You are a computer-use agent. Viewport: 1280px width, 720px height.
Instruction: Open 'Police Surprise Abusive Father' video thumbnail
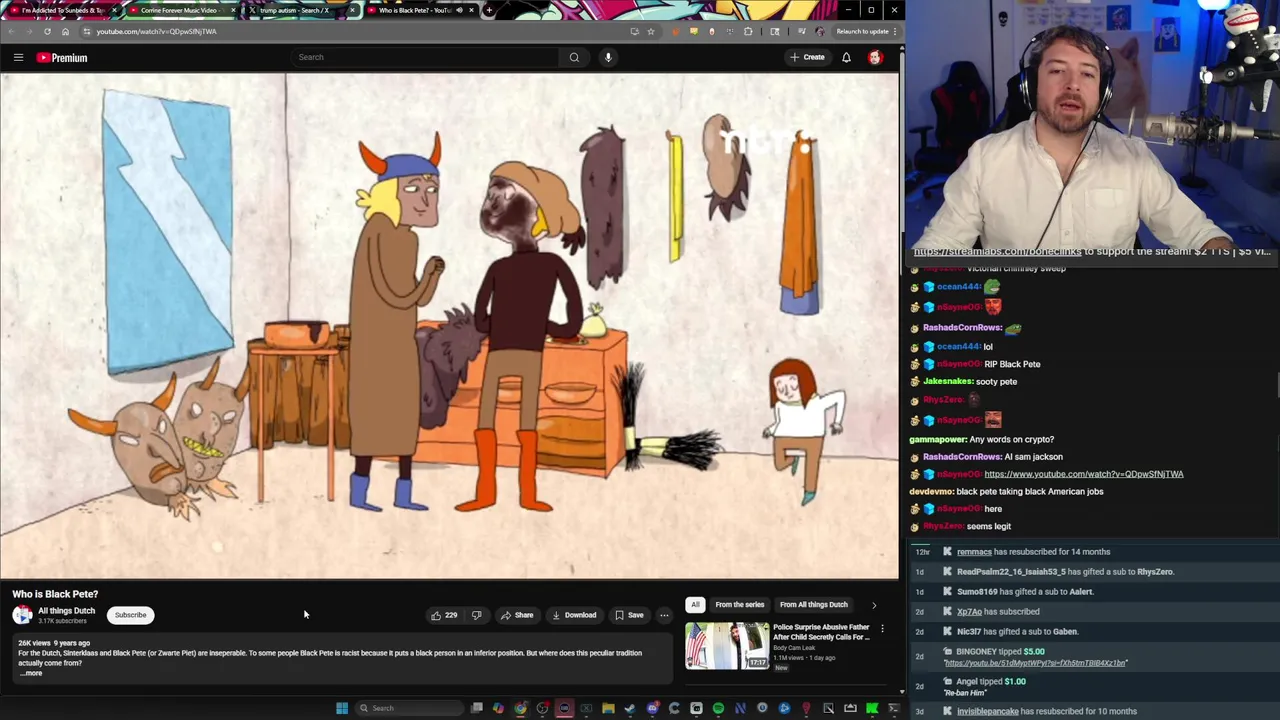(727, 646)
